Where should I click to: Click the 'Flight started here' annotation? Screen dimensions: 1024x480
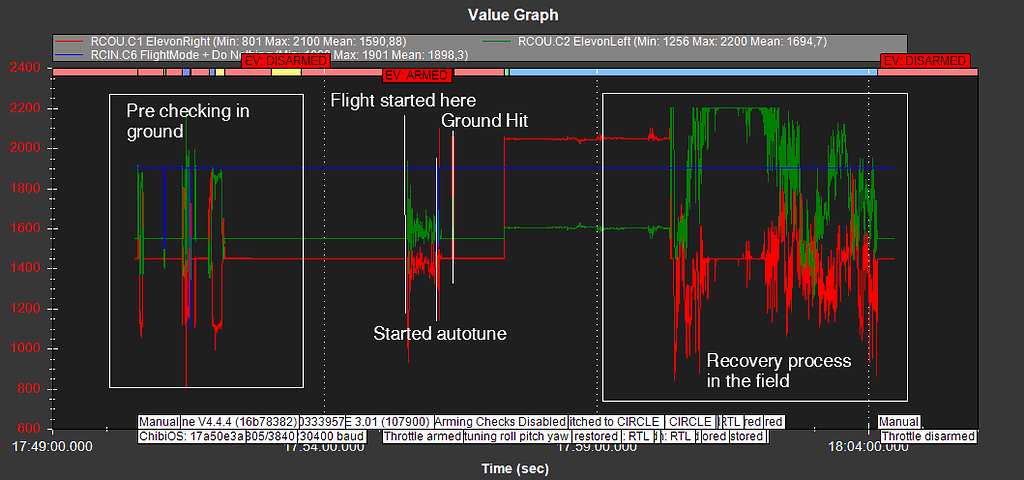pos(403,101)
